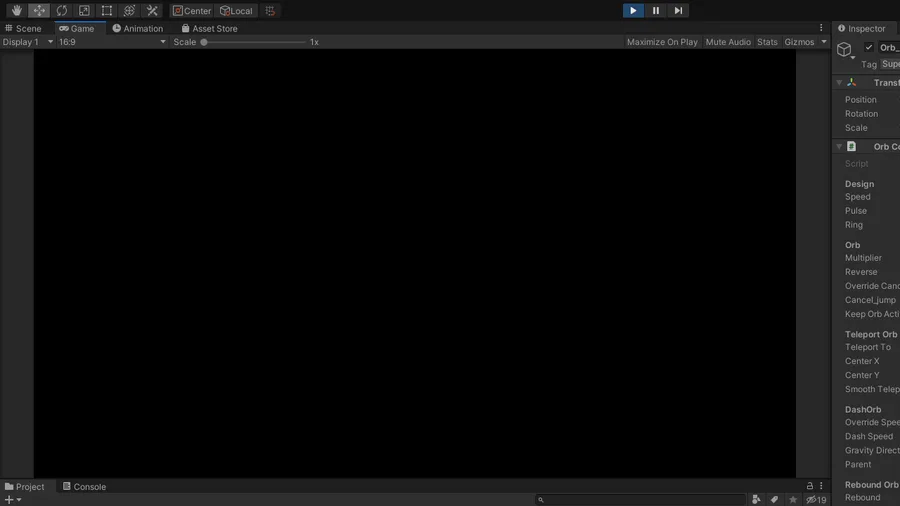This screenshot has width=900, height=506.
Task: Toggle Gizmos in Game view
Action: pos(799,42)
